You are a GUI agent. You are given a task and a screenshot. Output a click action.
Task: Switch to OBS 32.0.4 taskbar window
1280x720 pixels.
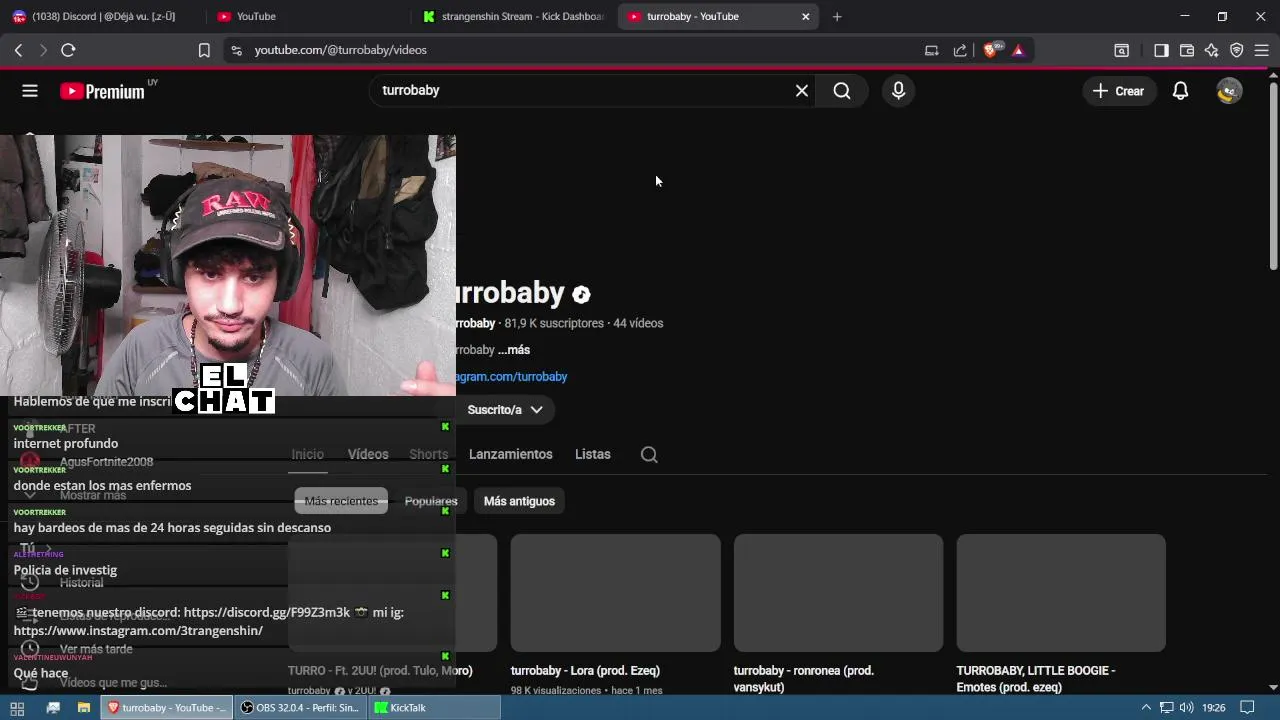(x=300, y=708)
